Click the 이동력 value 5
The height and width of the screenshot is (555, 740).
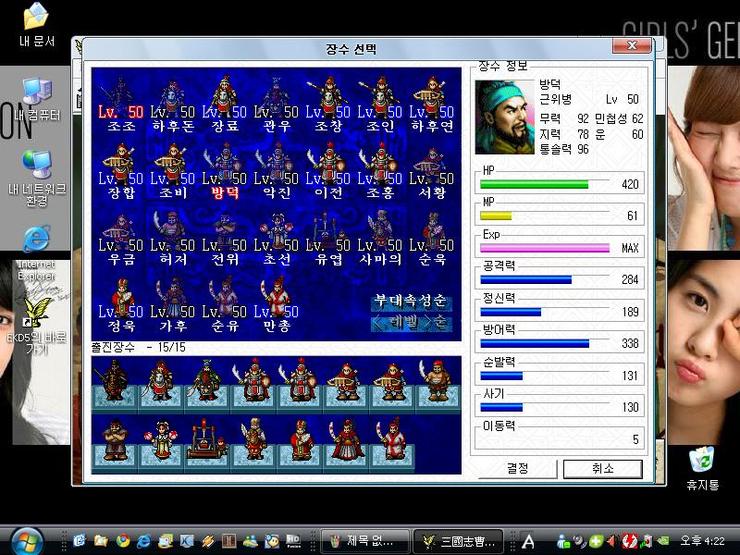(x=636, y=439)
